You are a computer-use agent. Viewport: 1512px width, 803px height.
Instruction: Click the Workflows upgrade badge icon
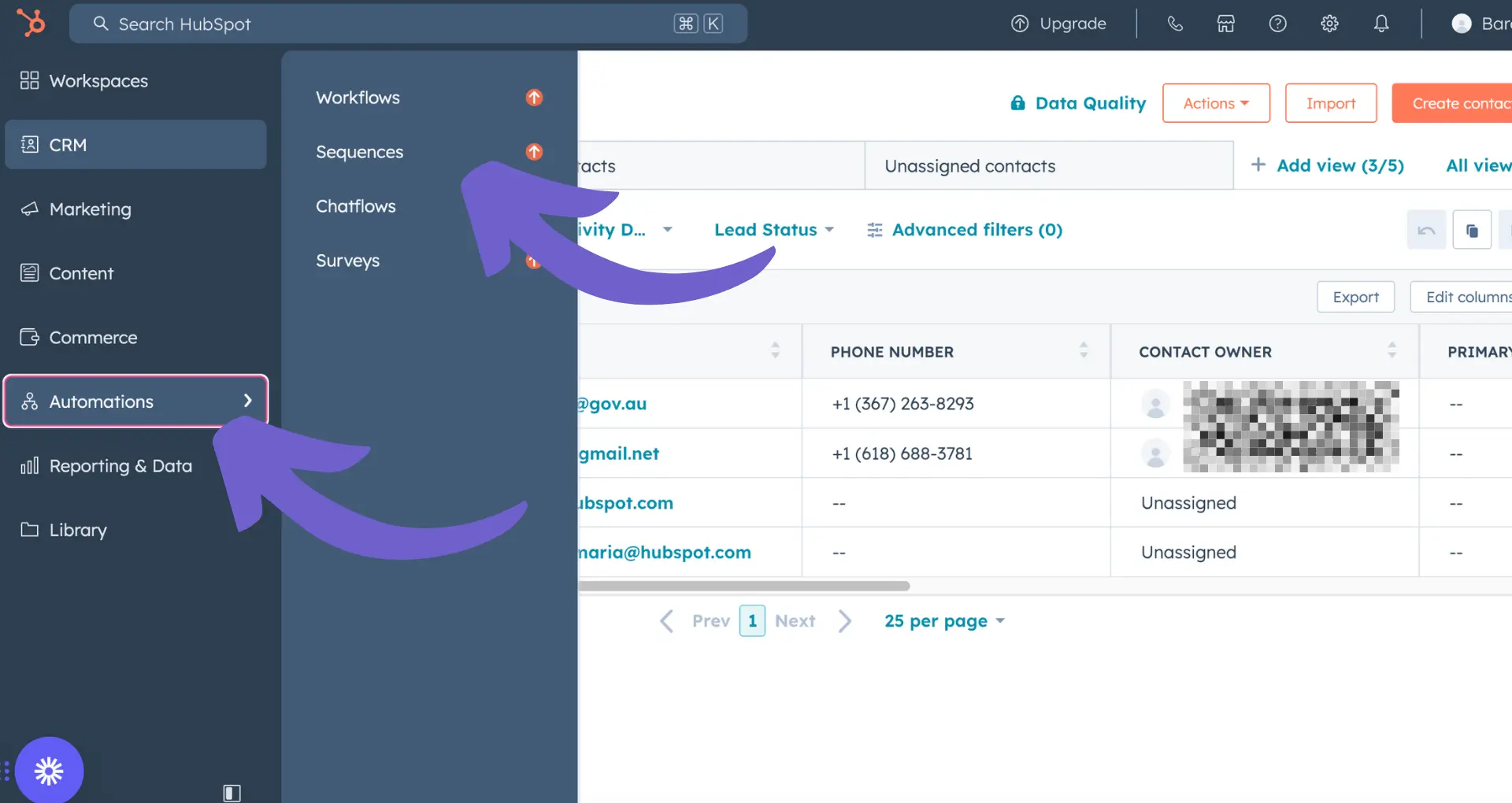[534, 98]
